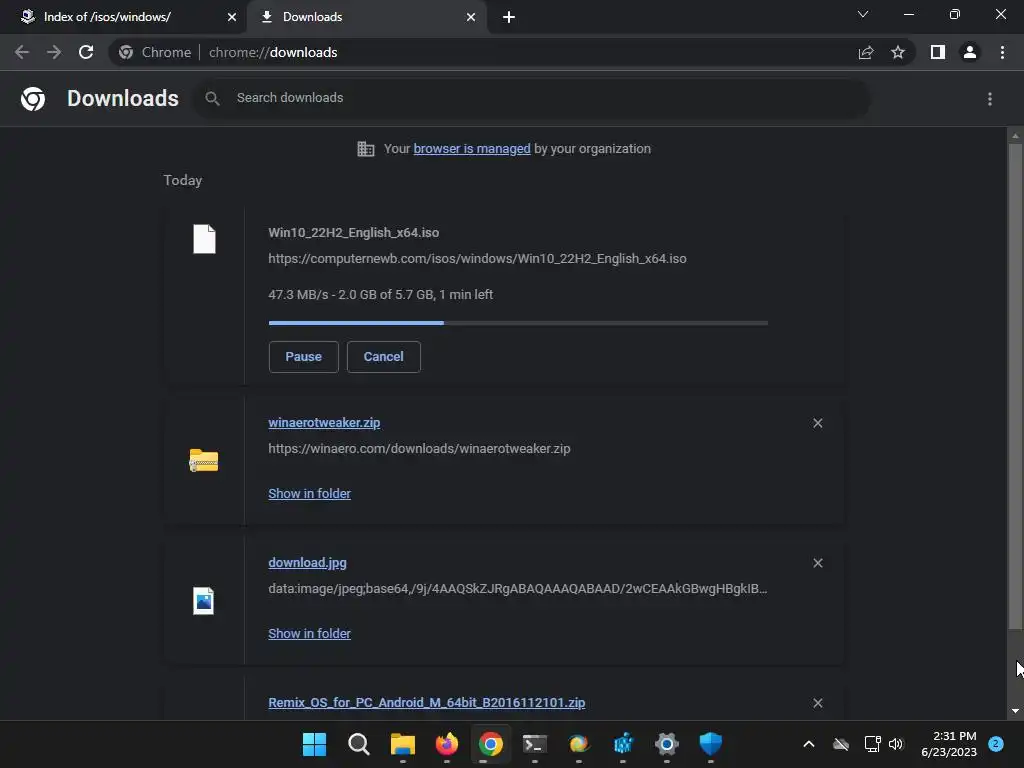1024x768 pixels.
Task: Open notification badge showing 2
Action: point(996,744)
